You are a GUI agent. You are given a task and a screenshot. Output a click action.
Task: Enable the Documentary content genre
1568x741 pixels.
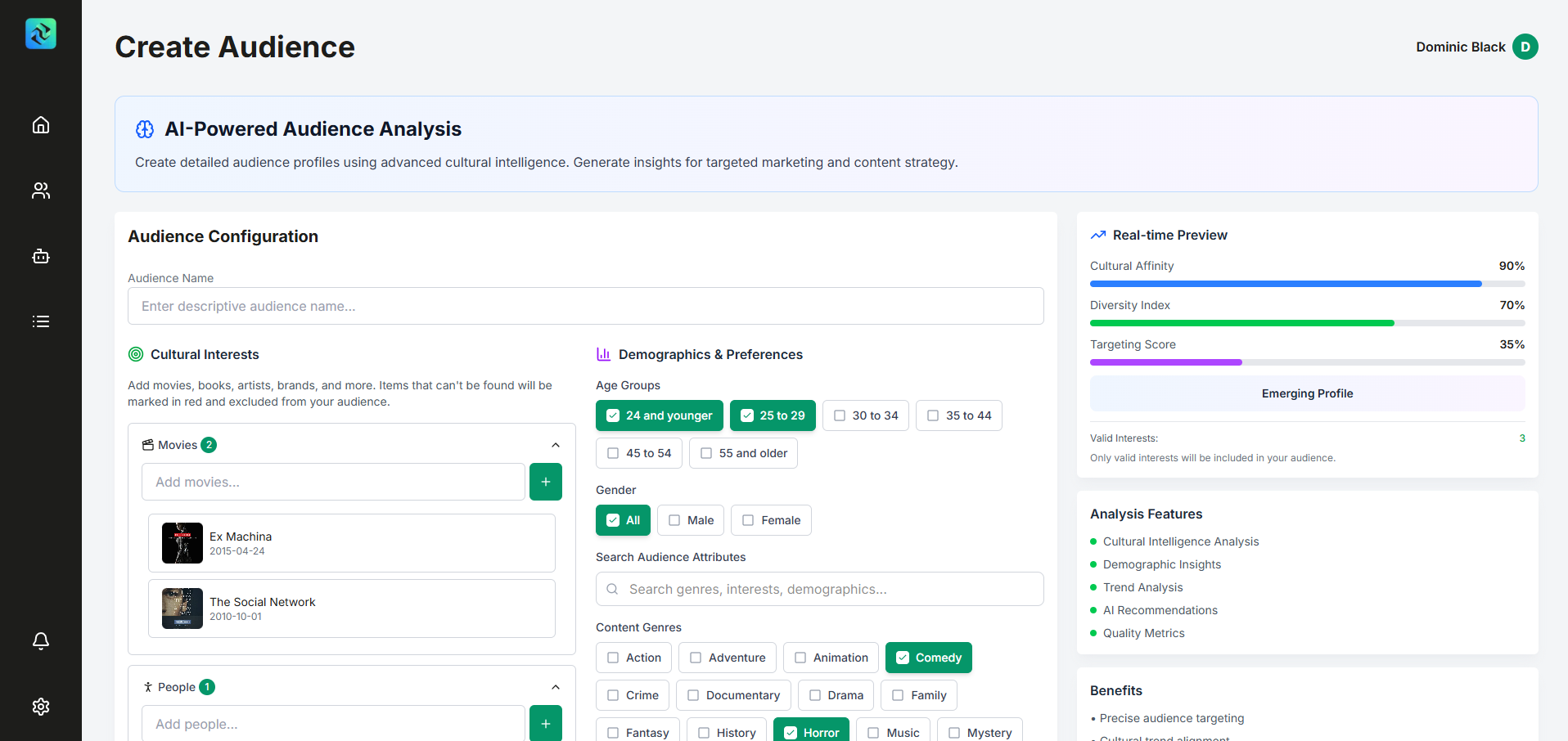coord(732,695)
